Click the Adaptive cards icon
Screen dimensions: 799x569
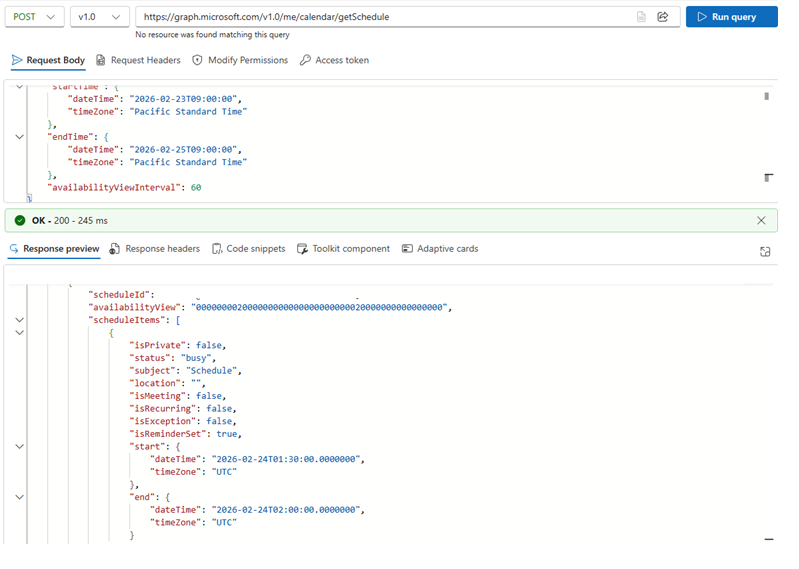[x=407, y=249]
